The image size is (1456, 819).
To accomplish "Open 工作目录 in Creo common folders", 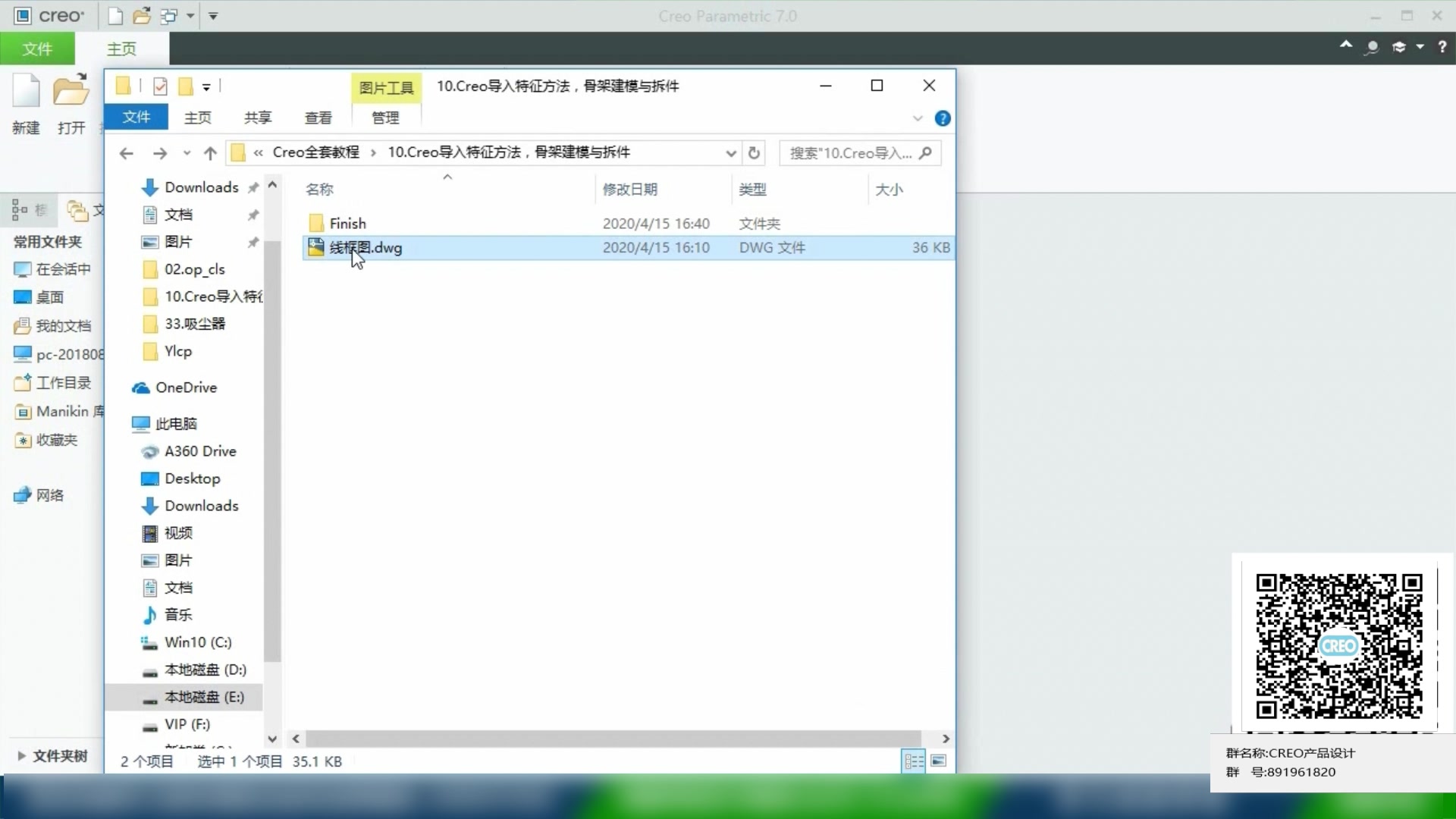I will point(64,383).
